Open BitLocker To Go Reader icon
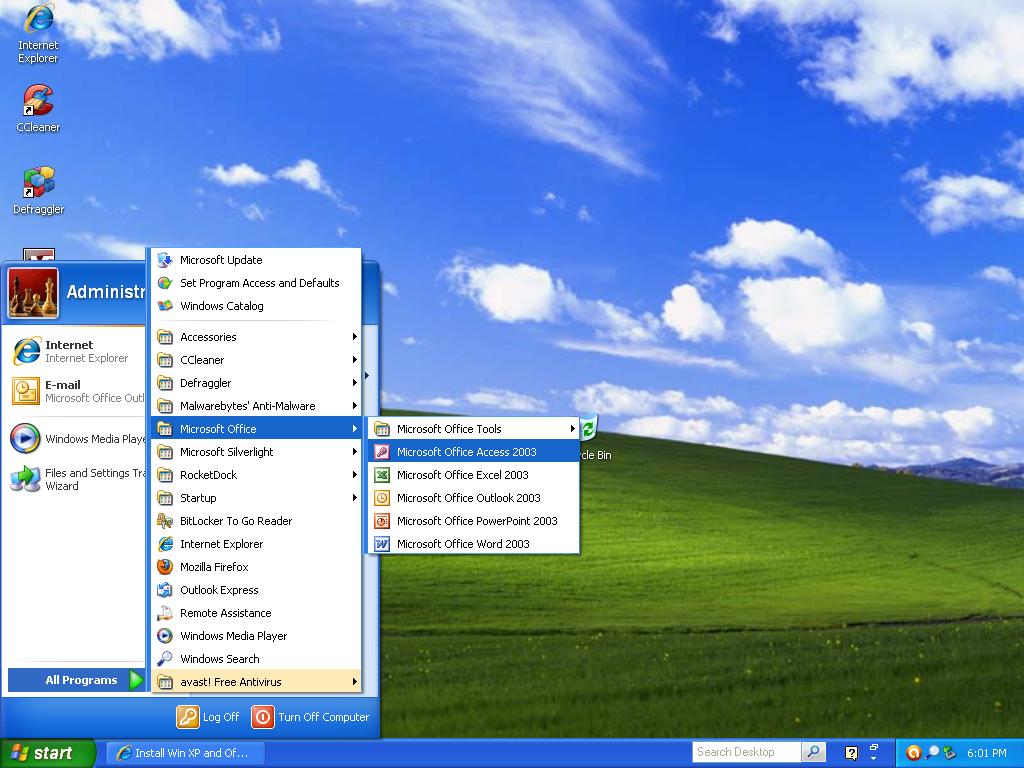Image resolution: width=1024 pixels, height=768 pixels. (x=165, y=520)
